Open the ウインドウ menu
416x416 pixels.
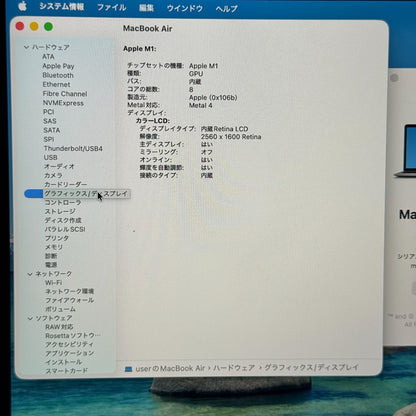[x=185, y=8]
